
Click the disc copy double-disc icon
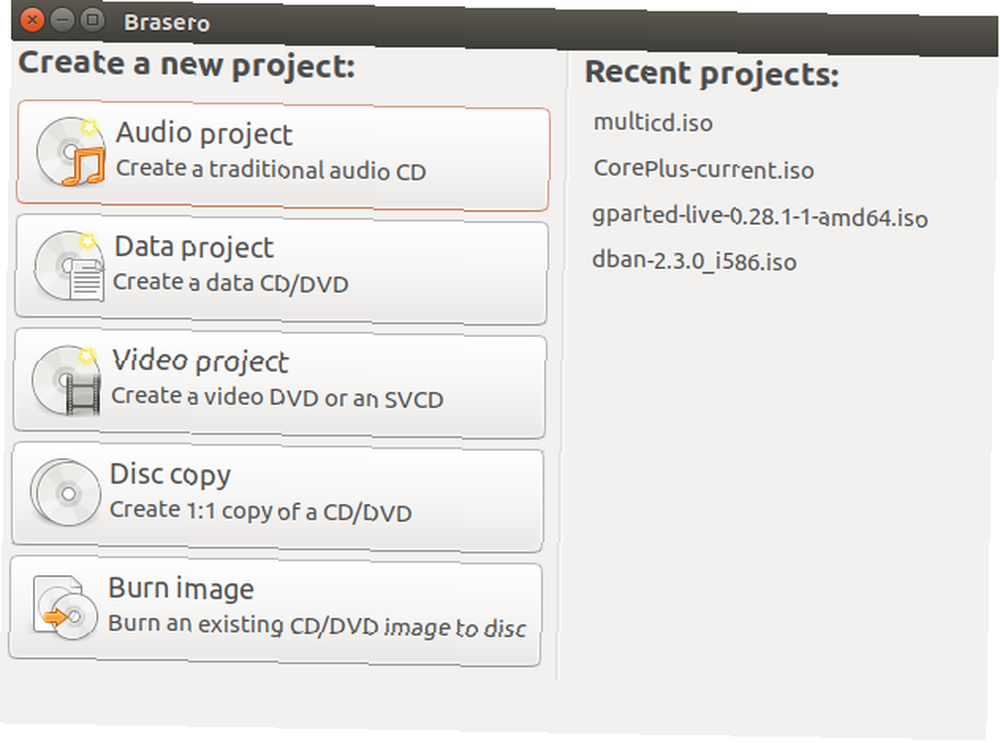pyautogui.click(x=65, y=492)
